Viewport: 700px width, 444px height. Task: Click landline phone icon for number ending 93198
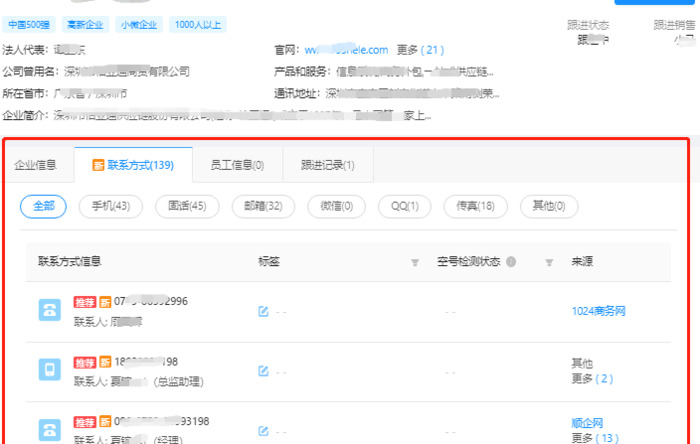pyautogui.click(x=50, y=430)
